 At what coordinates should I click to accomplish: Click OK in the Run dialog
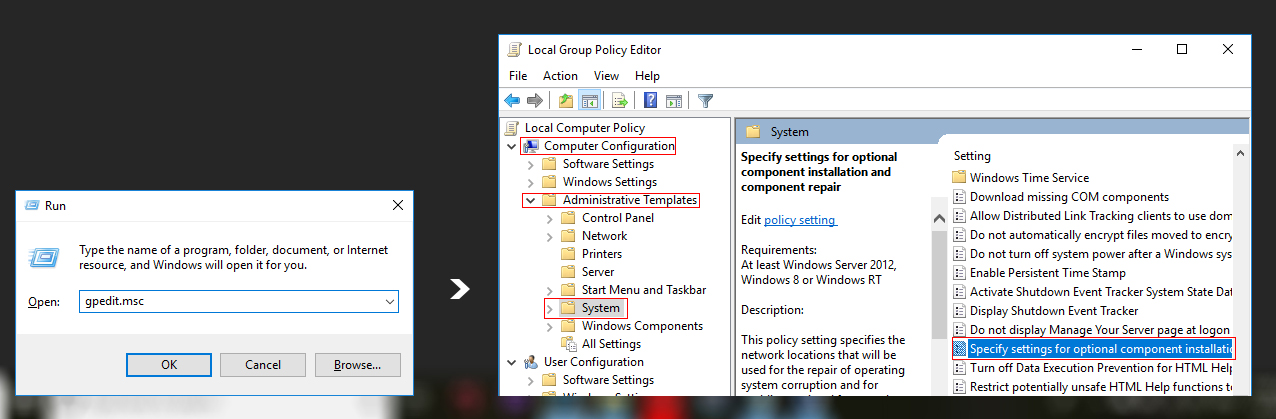(x=169, y=365)
